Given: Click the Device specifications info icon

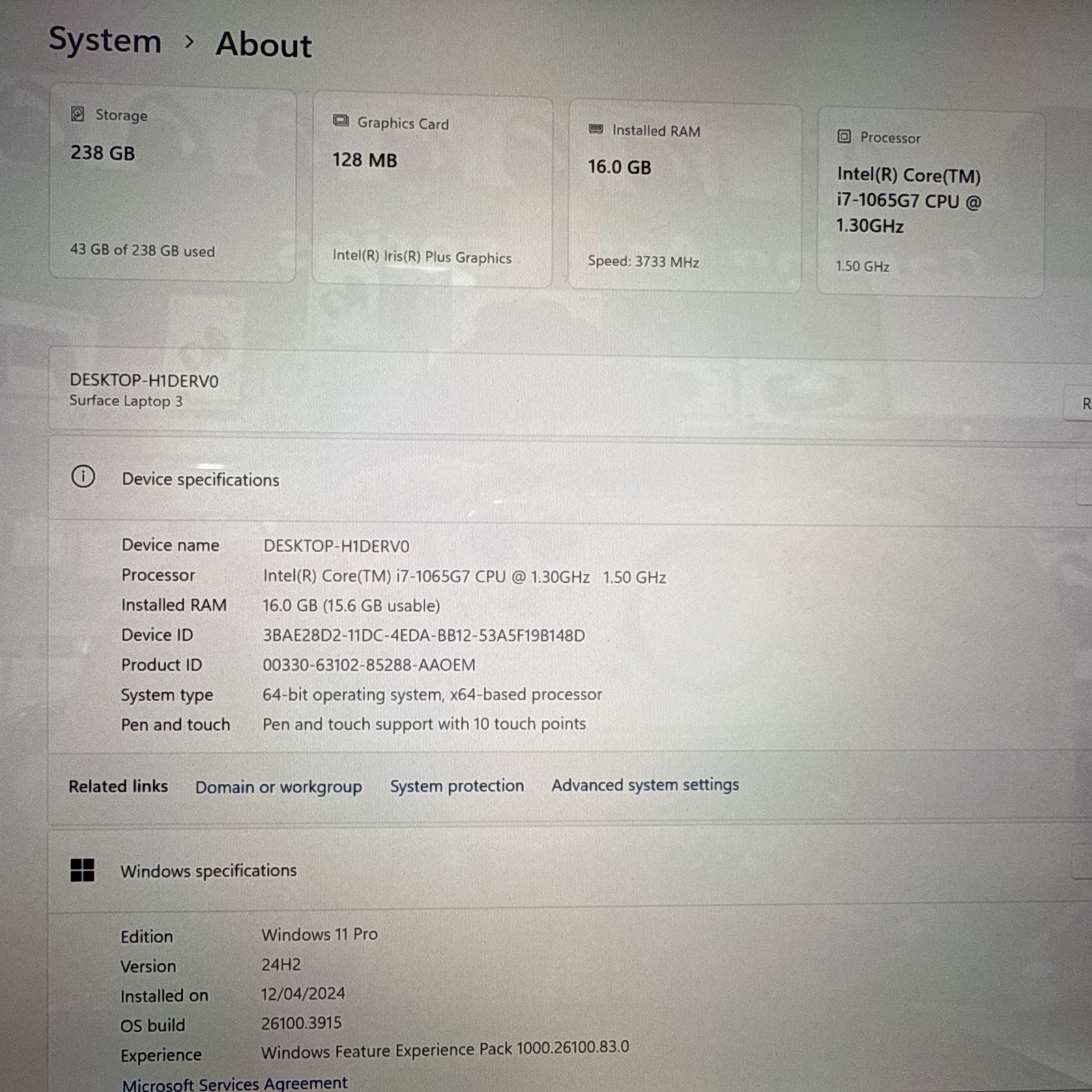Looking at the screenshot, I should 83,476.
